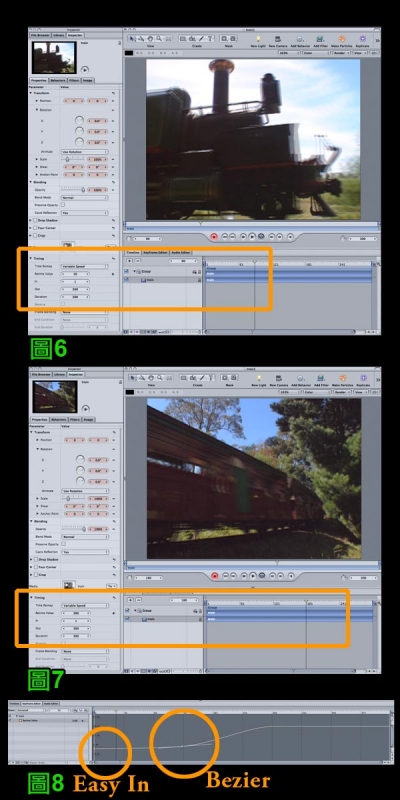
Task: Open the canvas Render menu in figure 6
Action: click(x=340, y=52)
